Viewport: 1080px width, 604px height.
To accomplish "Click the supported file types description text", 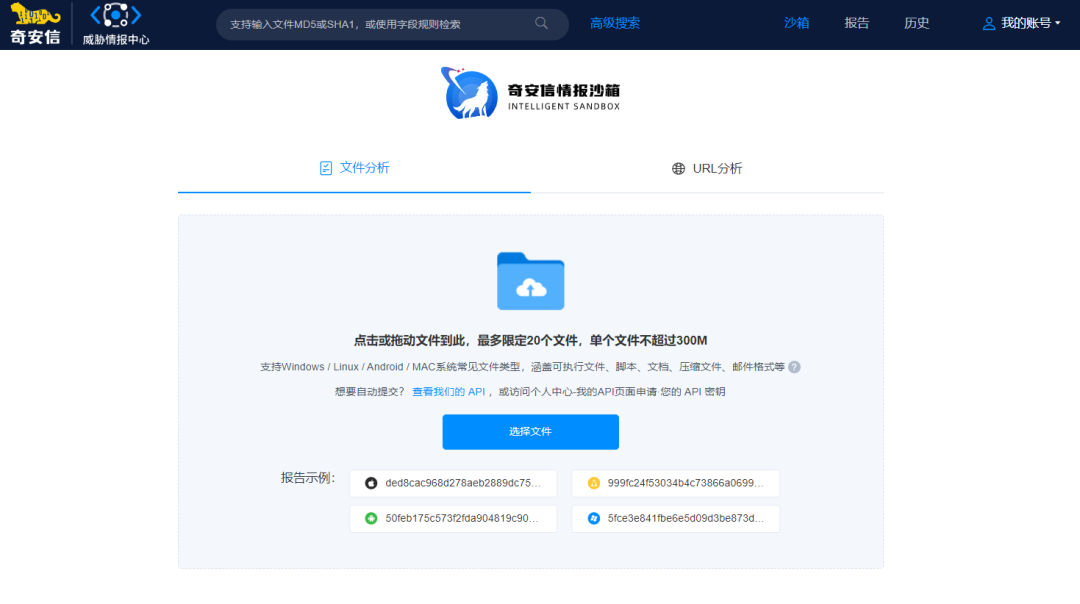I will tap(522, 367).
